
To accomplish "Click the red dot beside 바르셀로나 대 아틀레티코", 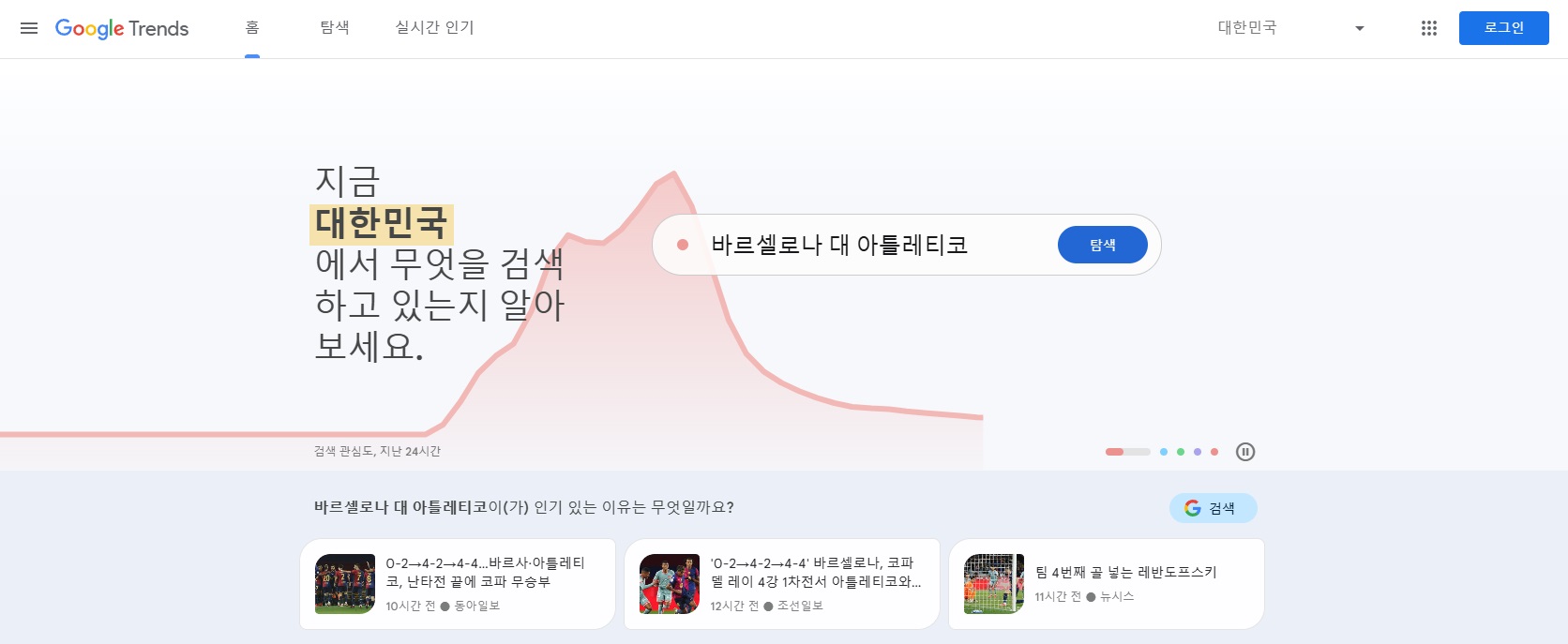I will [683, 244].
